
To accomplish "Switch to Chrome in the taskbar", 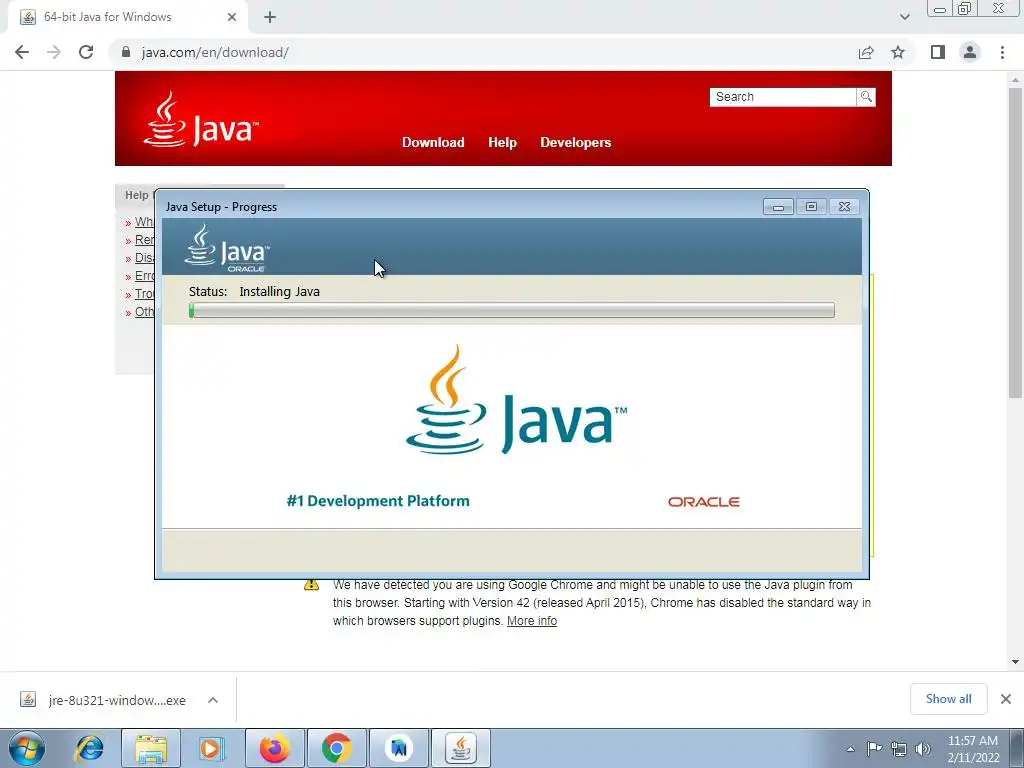I will tap(336, 748).
